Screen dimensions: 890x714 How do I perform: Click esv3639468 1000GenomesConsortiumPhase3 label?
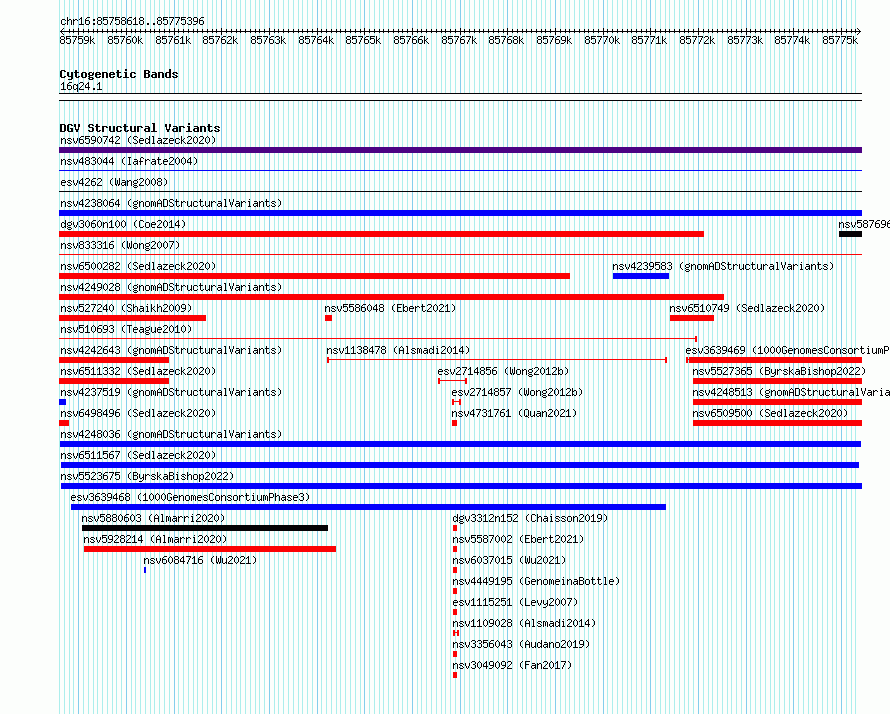tap(190, 497)
